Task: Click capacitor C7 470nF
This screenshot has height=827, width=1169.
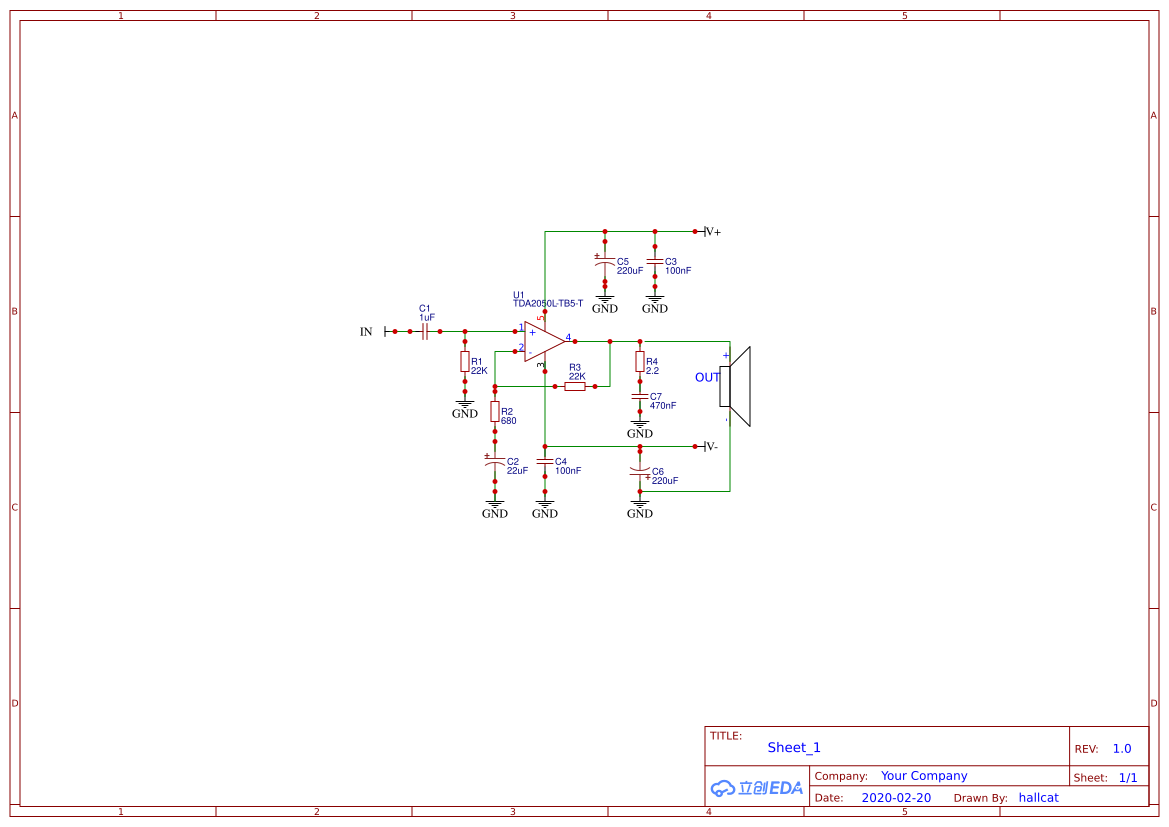Action: 639,397
